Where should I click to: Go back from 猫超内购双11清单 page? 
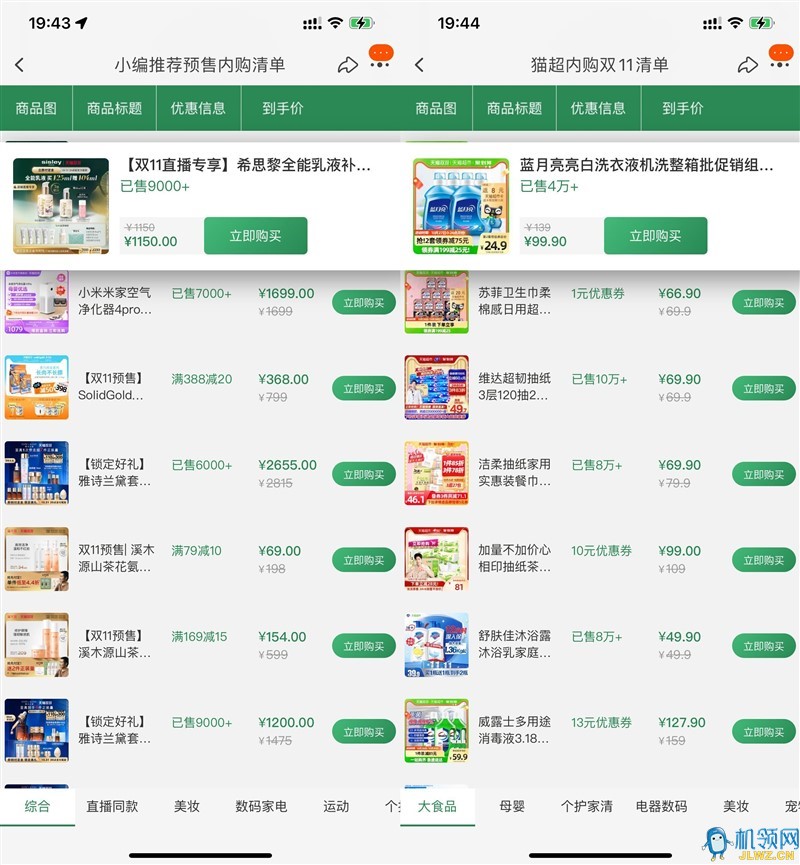click(420, 65)
